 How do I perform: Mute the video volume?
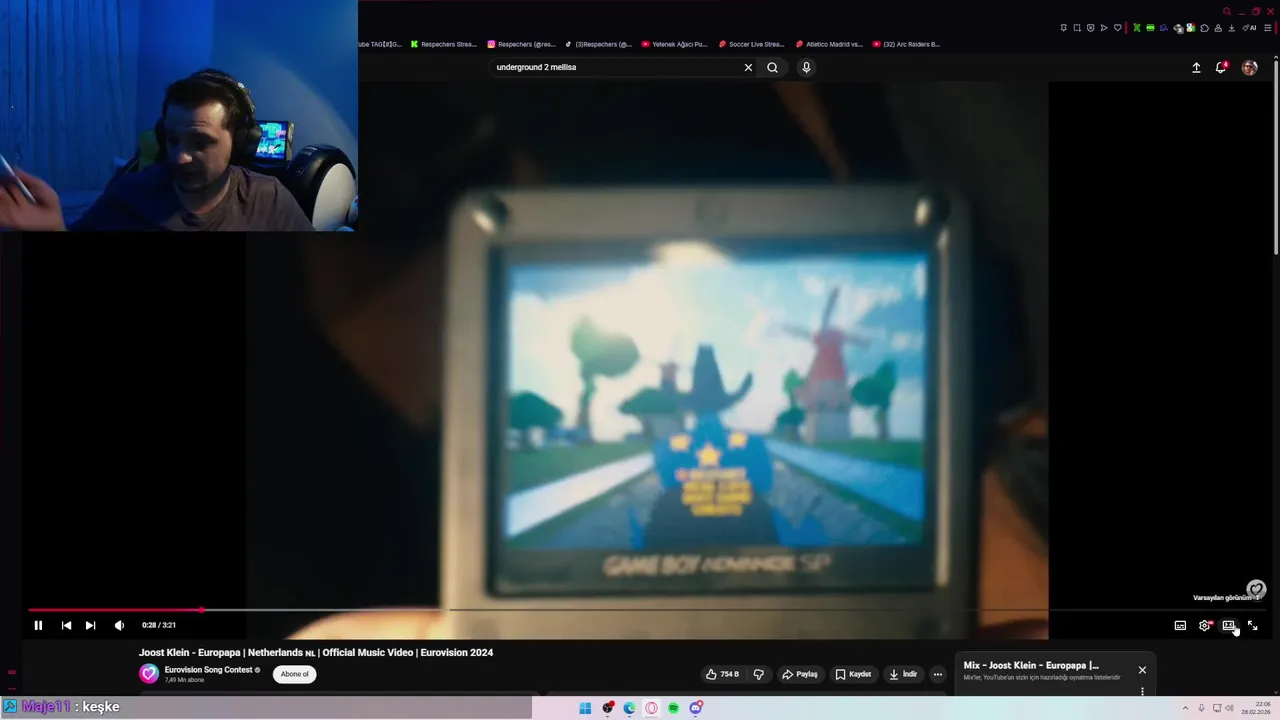119,625
